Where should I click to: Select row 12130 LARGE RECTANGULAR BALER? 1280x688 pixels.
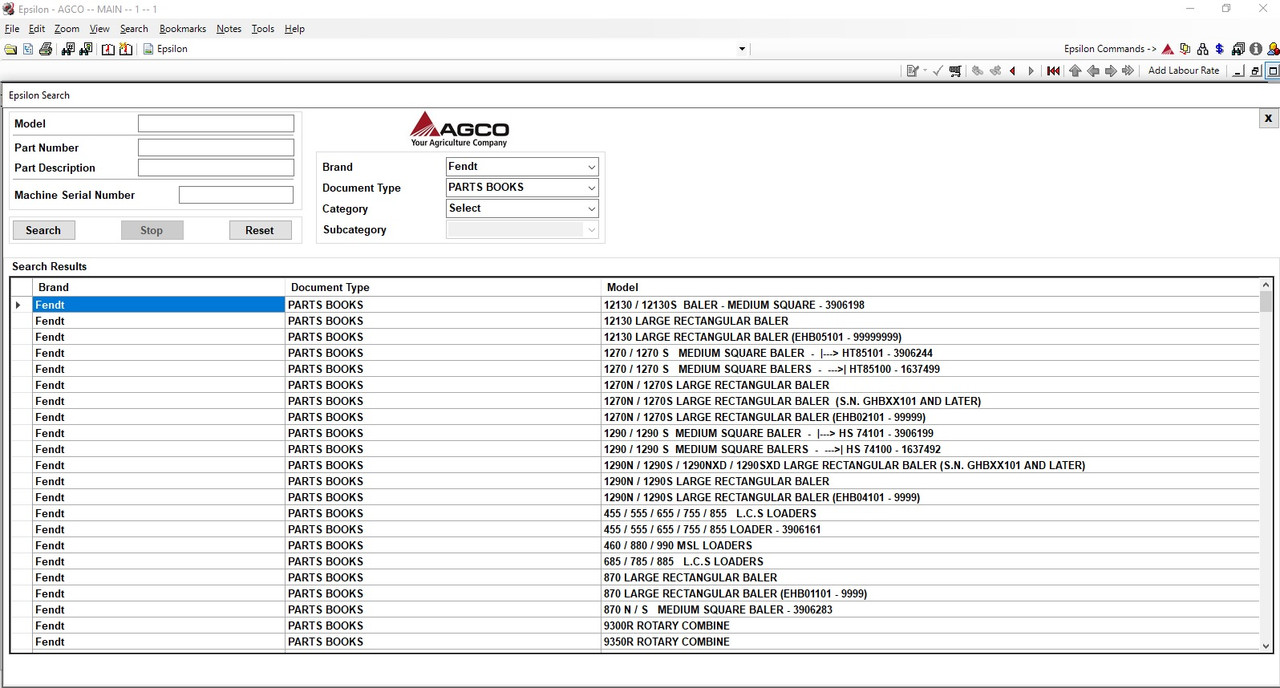636,321
